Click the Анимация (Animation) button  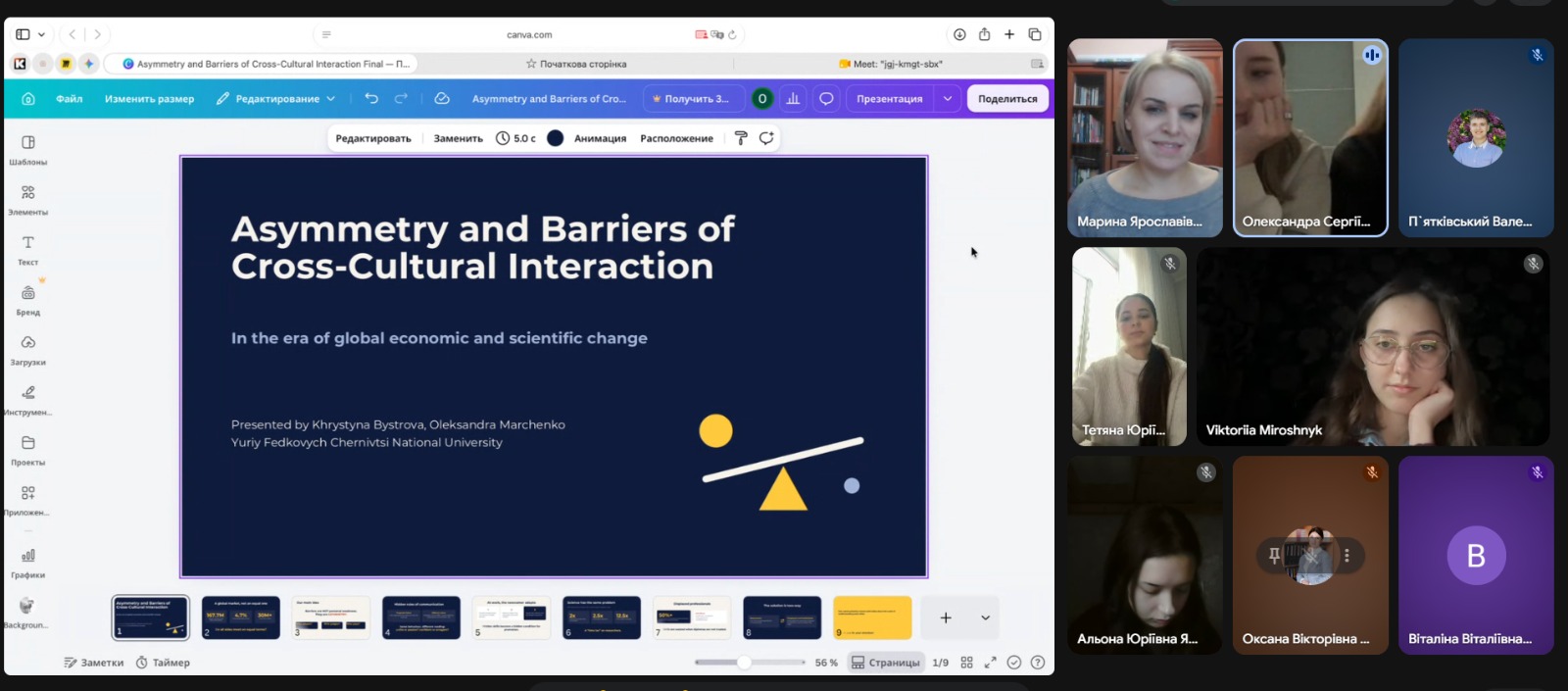coord(600,138)
